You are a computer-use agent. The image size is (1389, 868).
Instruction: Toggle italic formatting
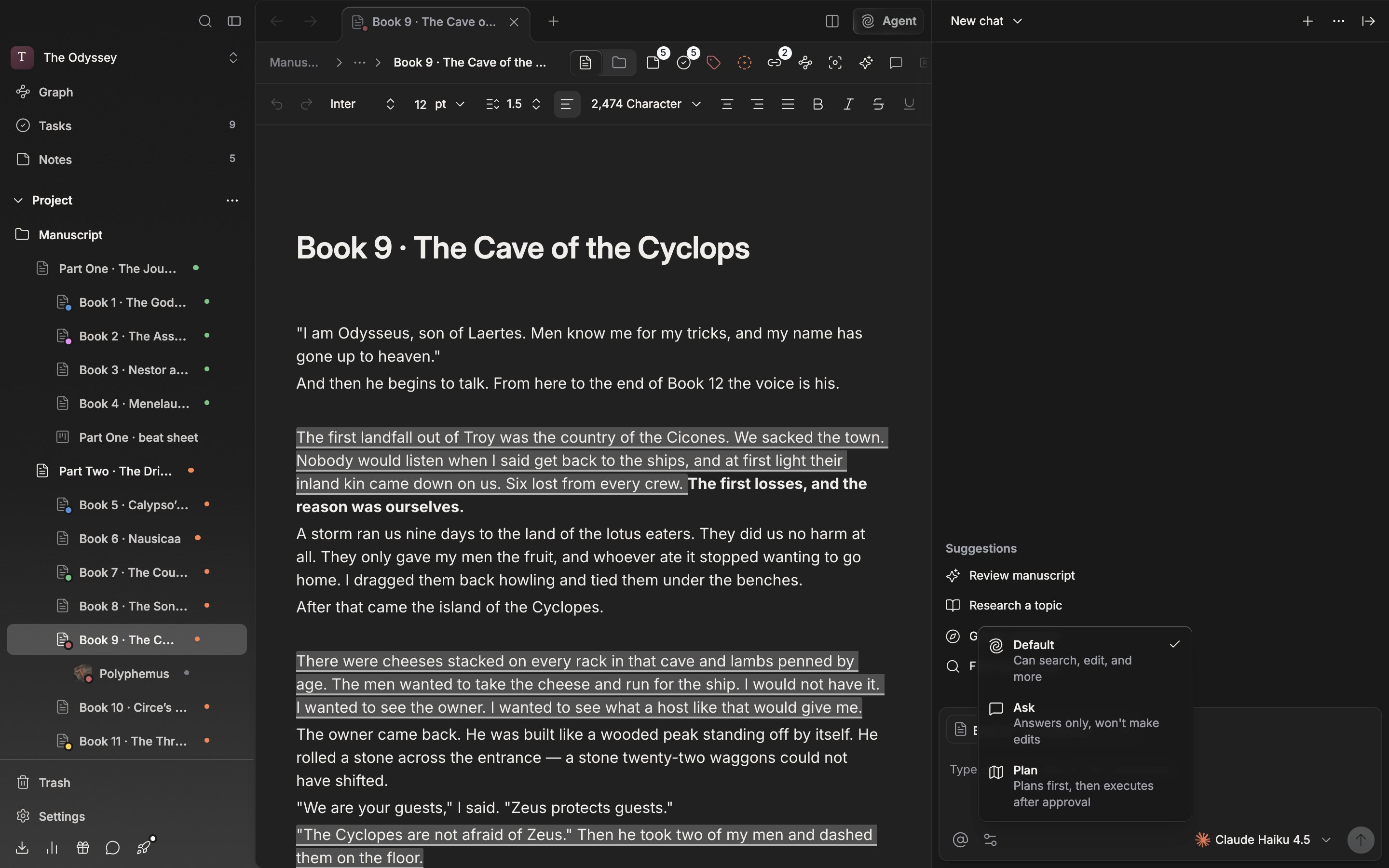848,104
